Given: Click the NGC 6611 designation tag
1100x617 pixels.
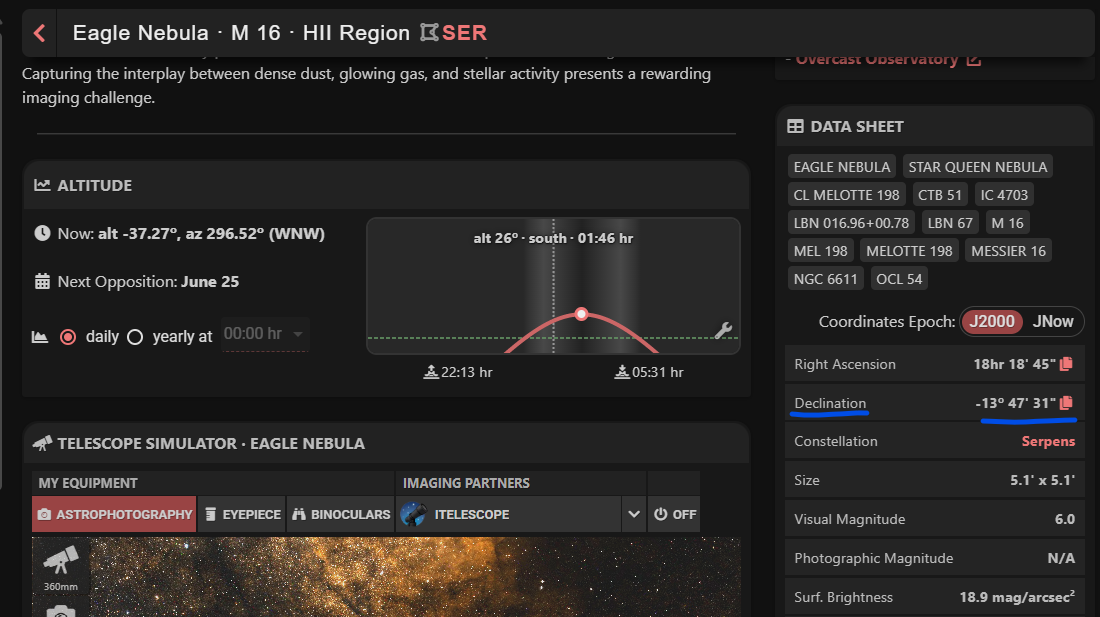Looking at the screenshot, I should tap(825, 279).
